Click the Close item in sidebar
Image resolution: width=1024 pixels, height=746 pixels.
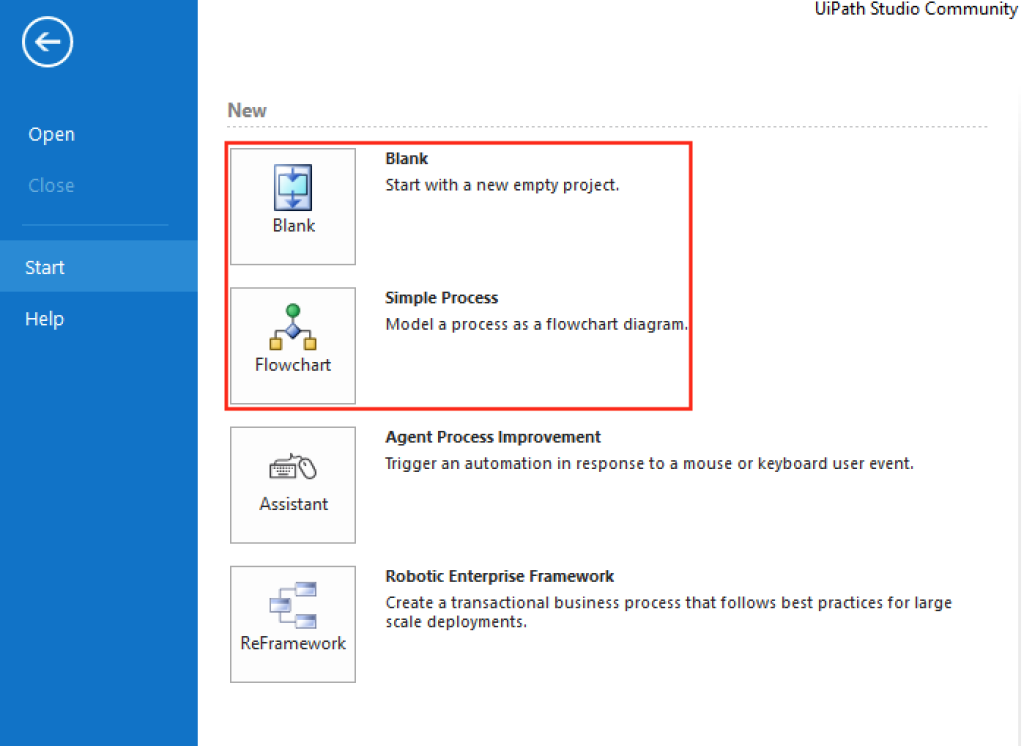coord(52,186)
